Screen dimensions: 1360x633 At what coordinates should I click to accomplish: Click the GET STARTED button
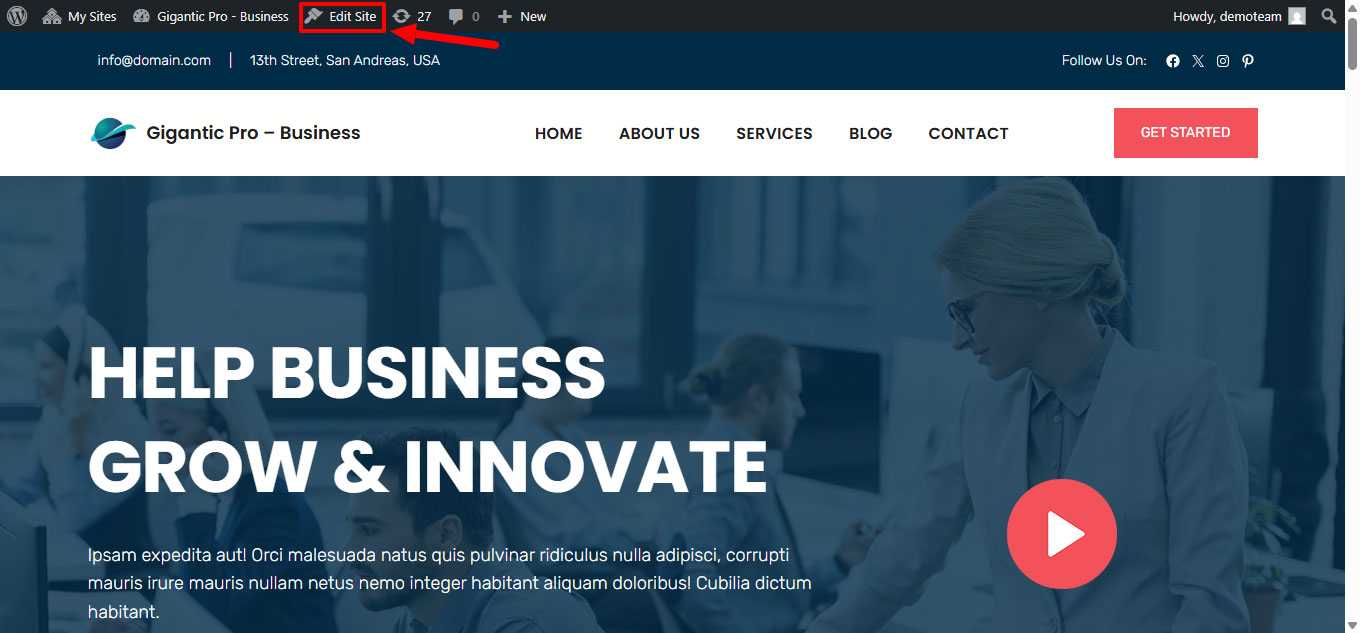[1185, 133]
